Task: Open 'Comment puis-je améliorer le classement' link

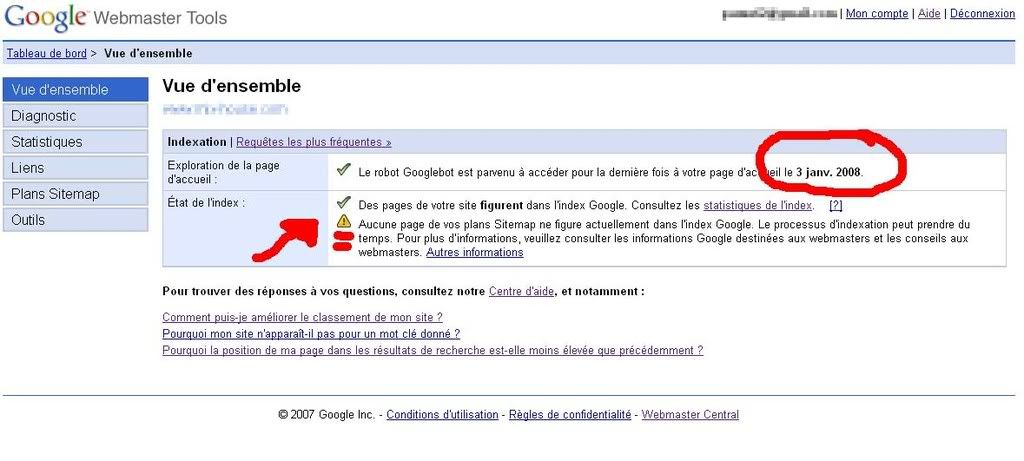Action: coord(302,317)
